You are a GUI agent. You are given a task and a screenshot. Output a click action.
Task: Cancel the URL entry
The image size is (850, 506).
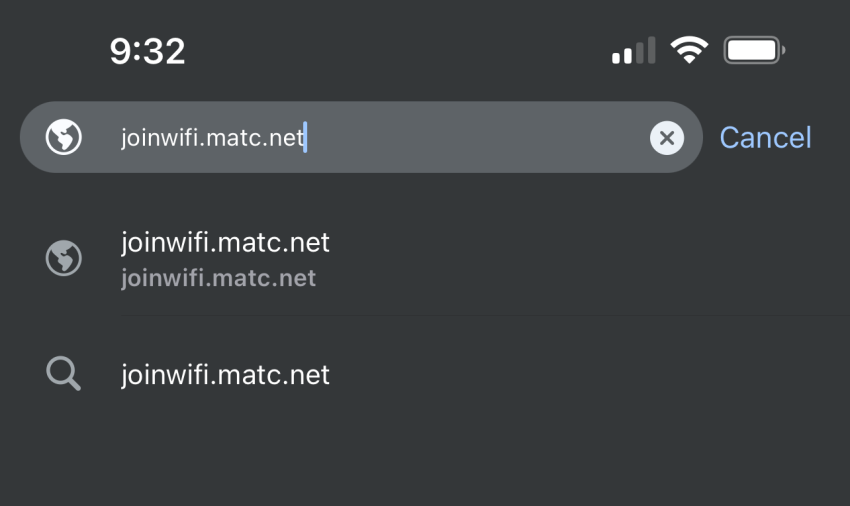coord(765,137)
